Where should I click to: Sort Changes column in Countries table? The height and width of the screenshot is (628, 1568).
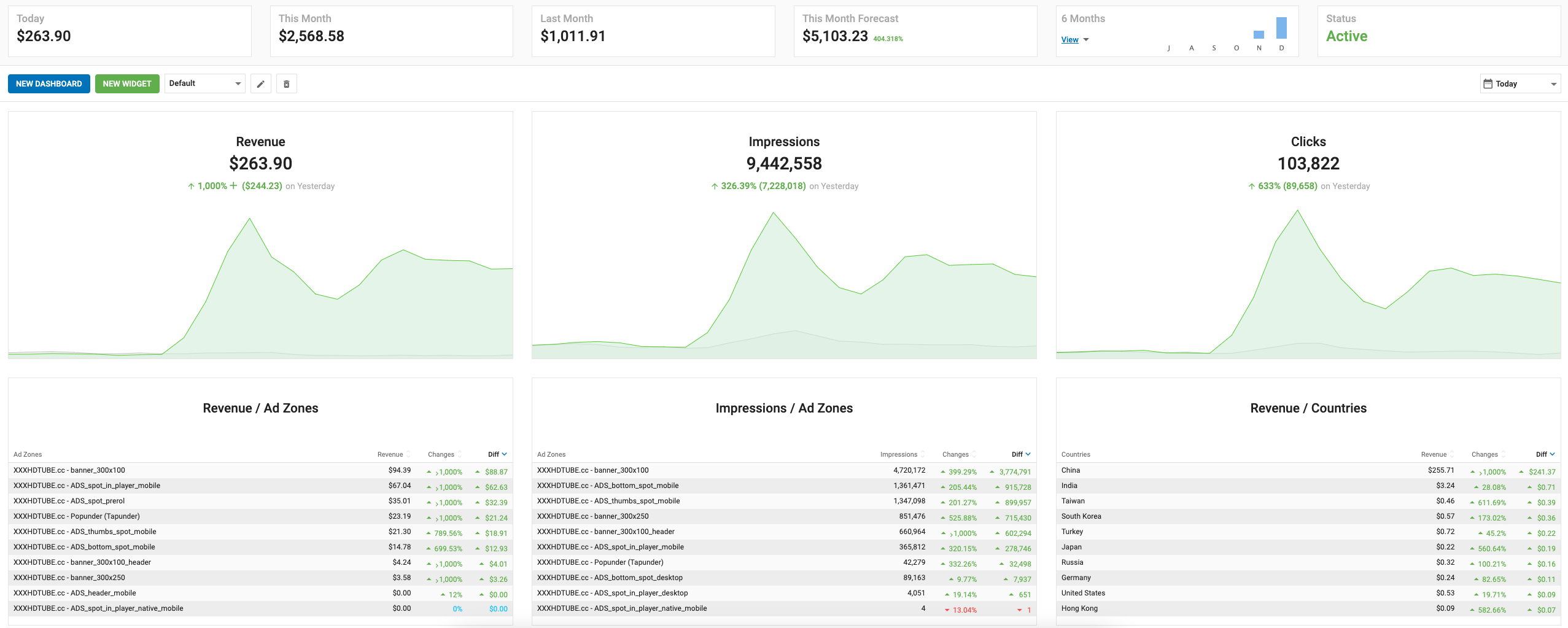click(1488, 454)
